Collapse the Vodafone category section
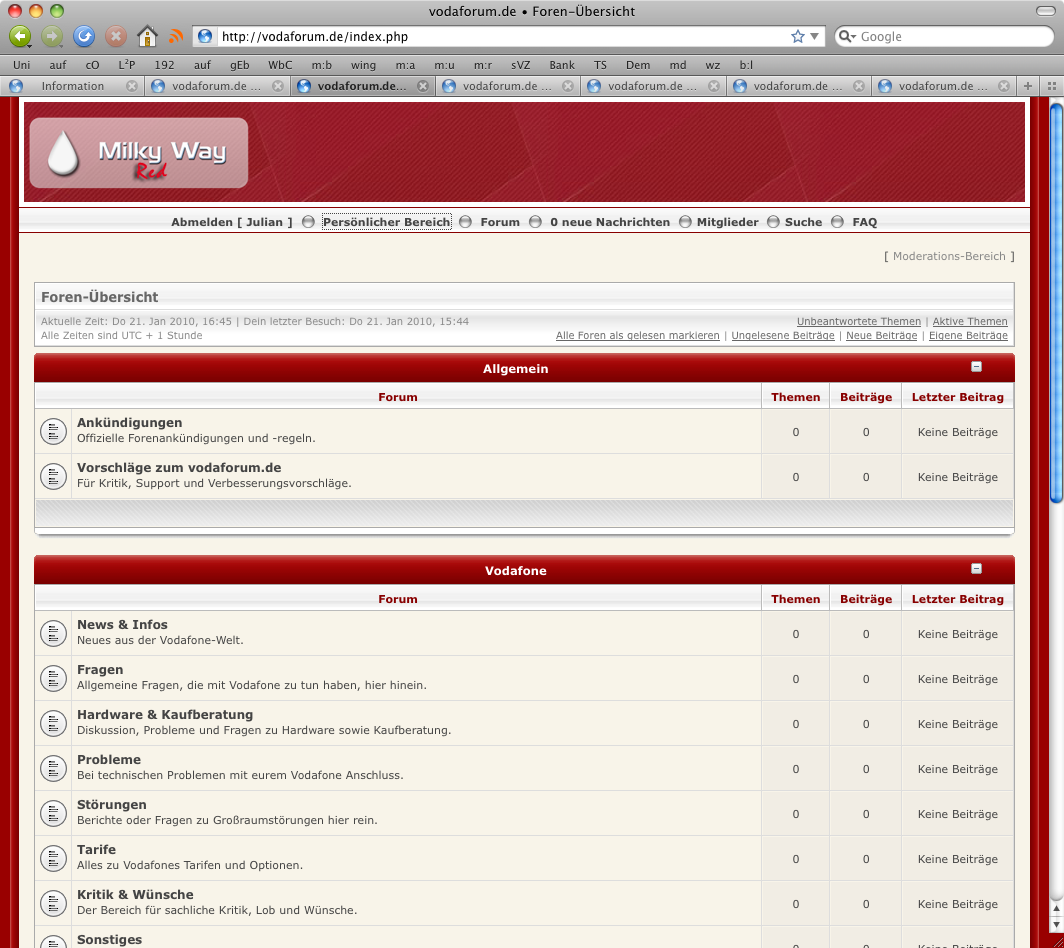Viewport: 1064px width, 948px height. click(977, 569)
